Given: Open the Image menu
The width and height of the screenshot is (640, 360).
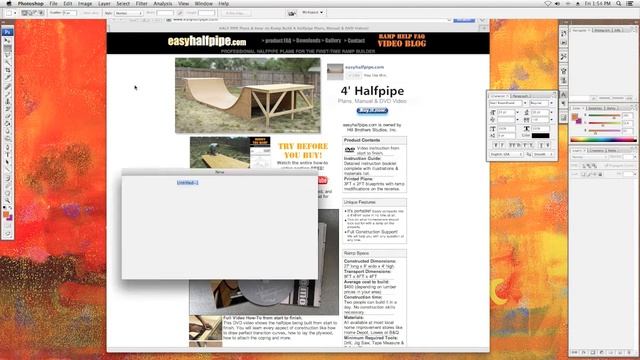Looking at the screenshot, I should pyautogui.click(x=85, y=3).
